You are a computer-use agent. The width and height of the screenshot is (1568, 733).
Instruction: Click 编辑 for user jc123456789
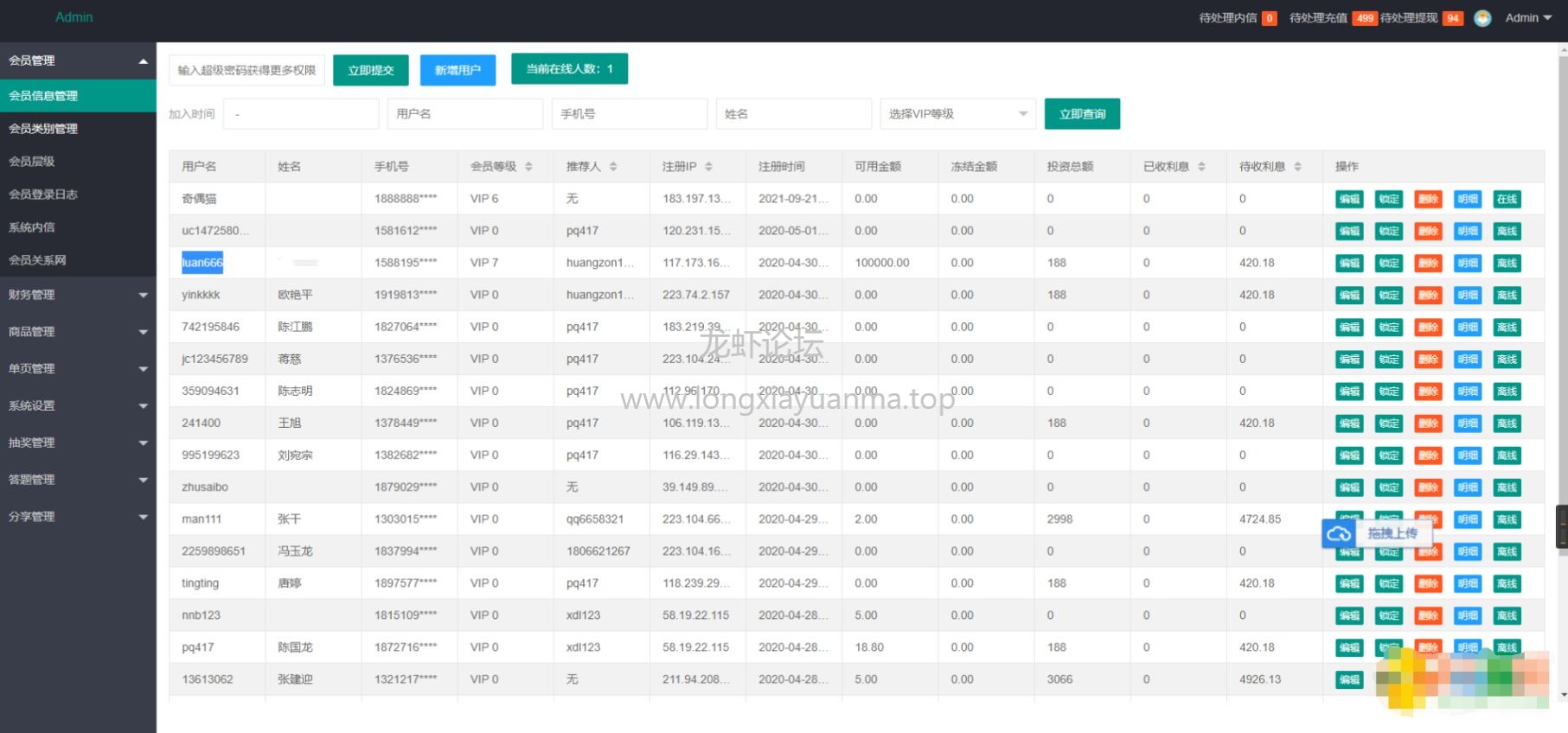pos(1349,360)
